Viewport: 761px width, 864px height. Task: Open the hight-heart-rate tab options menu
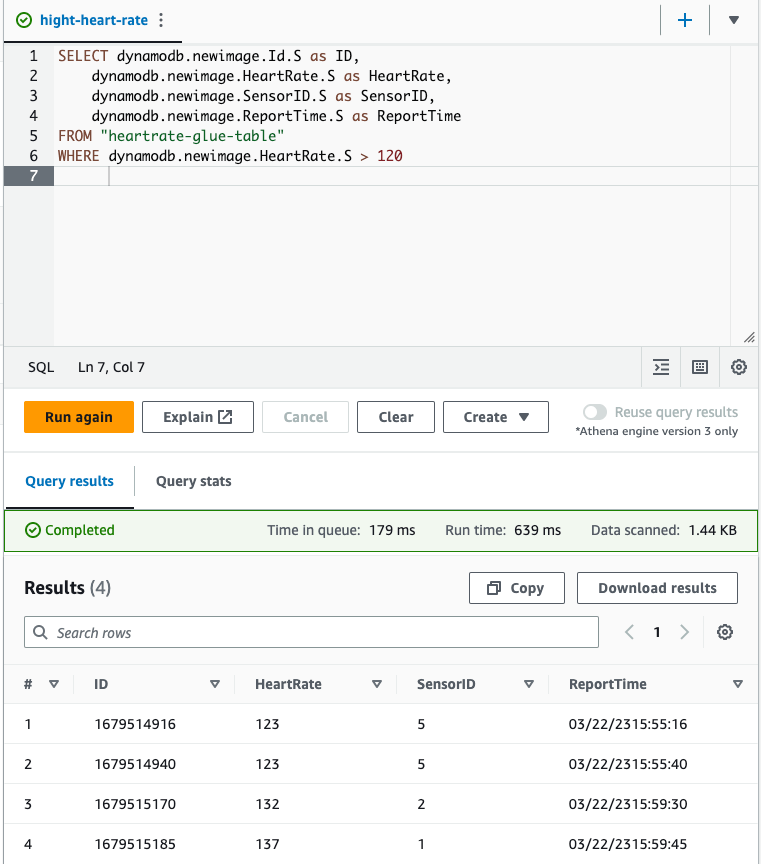161,20
